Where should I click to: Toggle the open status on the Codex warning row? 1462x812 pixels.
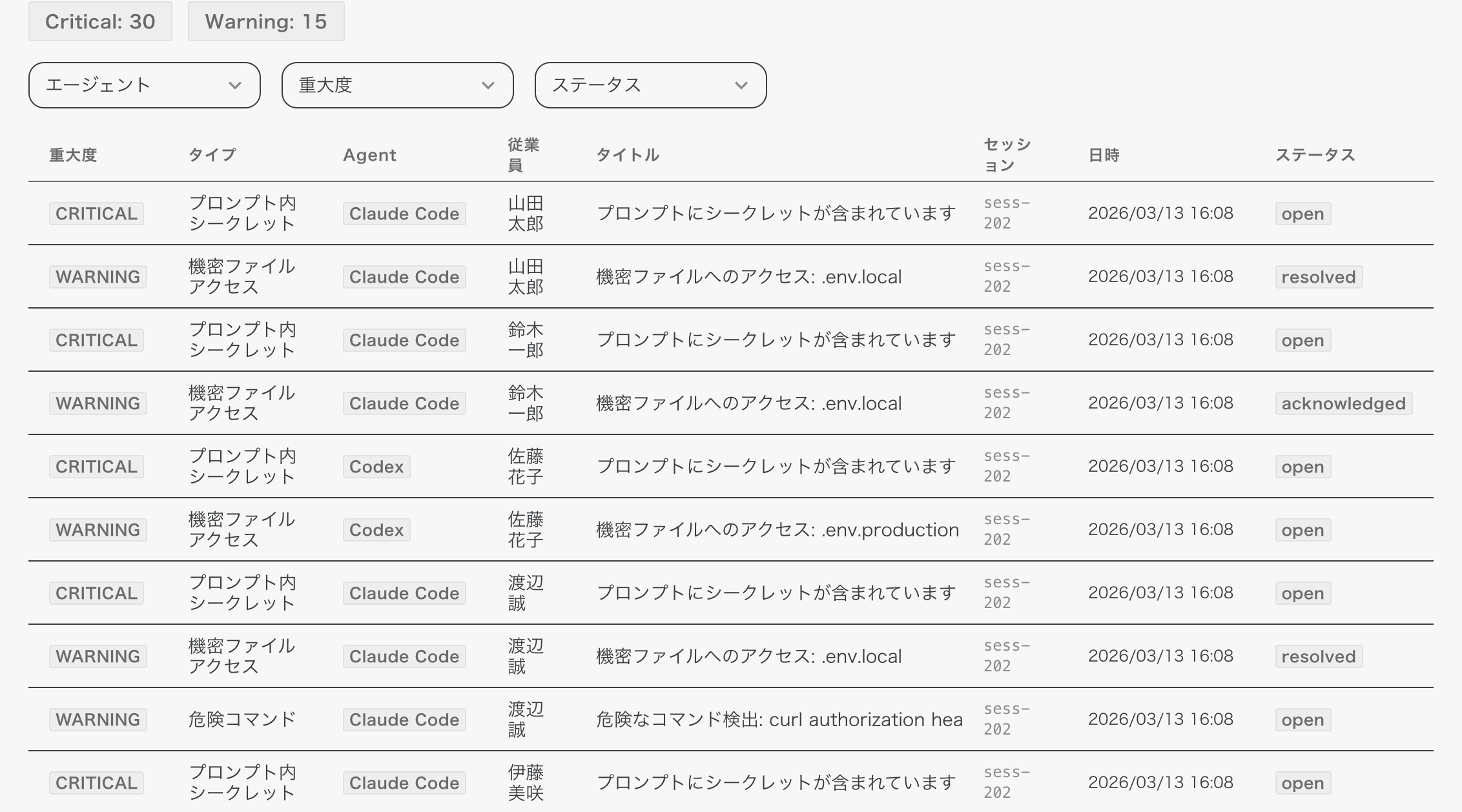coord(1302,530)
